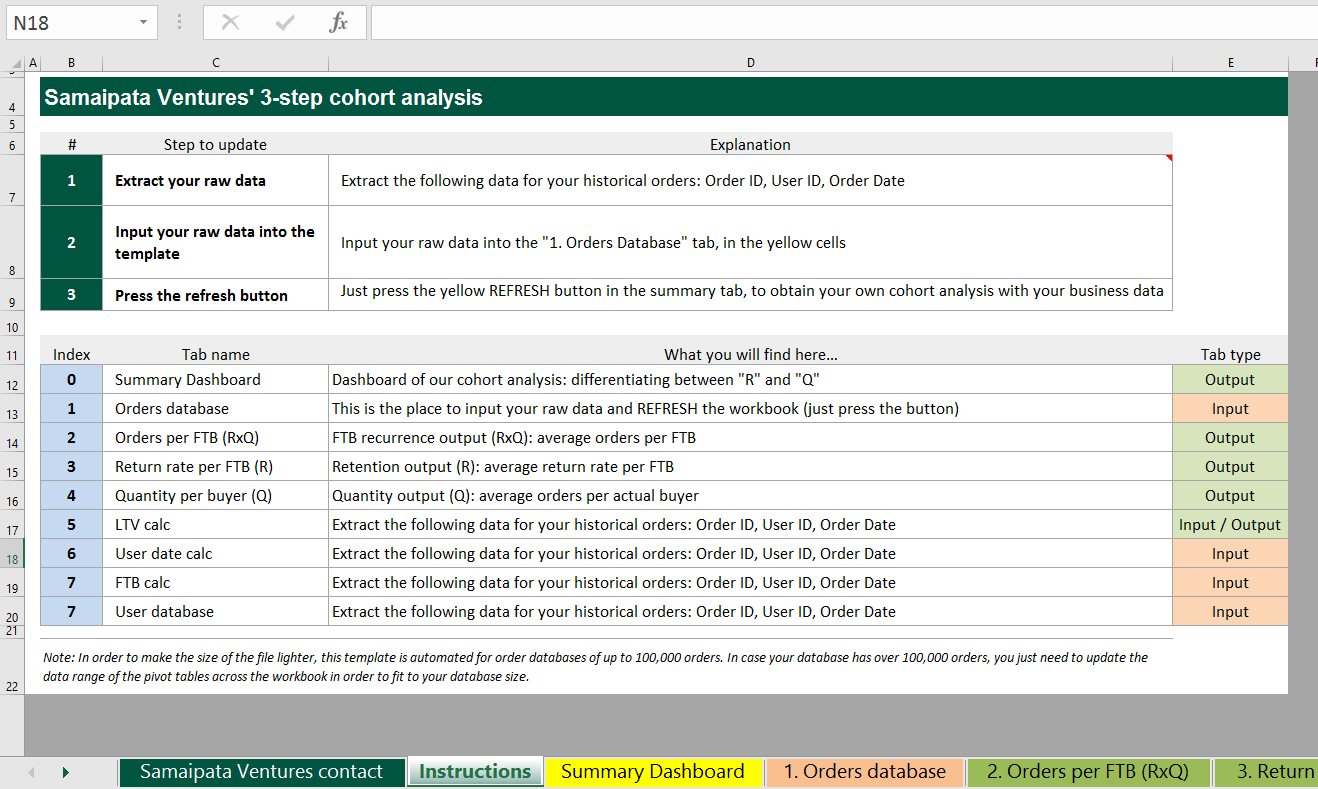
Task: Click the 'Step to update' header cell
Action: tap(215, 145)
